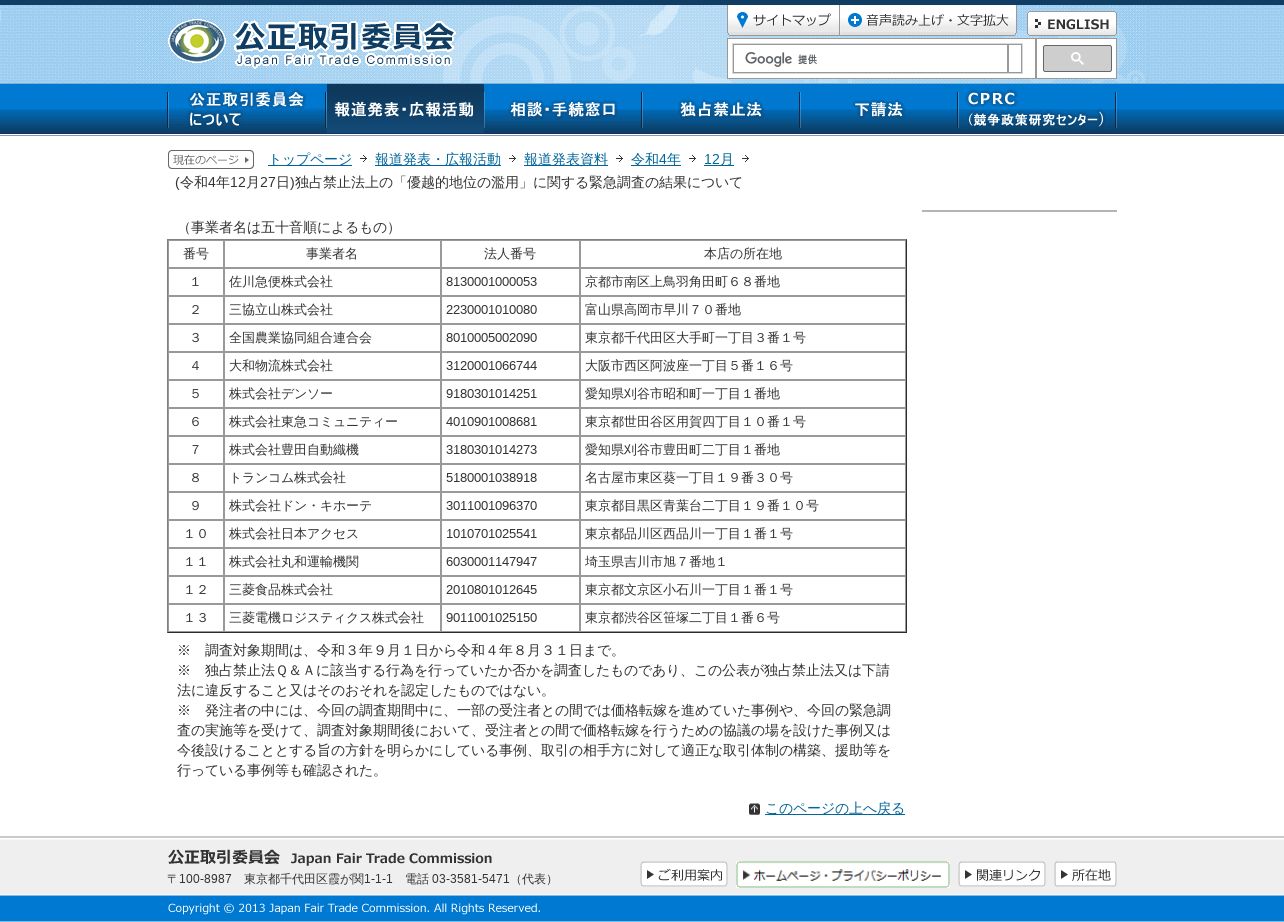Click the page-top arrow icon
Image resolution: width=1284 pixels, height=922 pixels.
(x=754, y=809)
